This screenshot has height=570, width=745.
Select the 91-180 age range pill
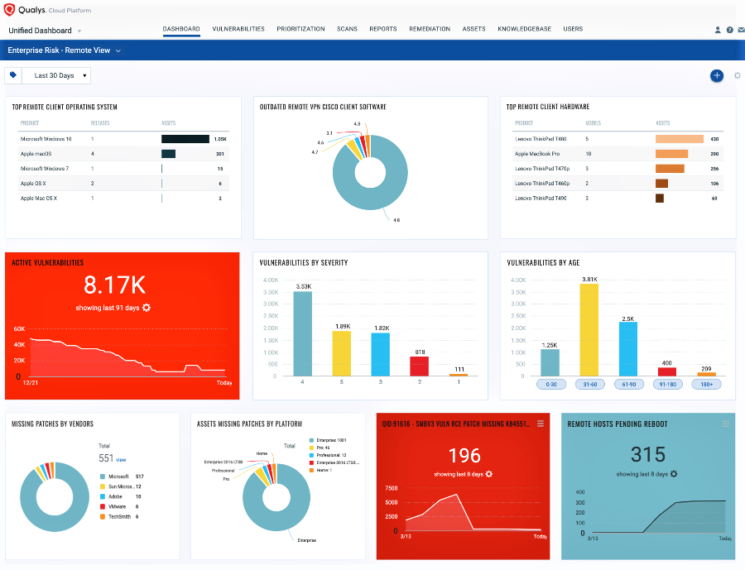[x=668, y=384]
